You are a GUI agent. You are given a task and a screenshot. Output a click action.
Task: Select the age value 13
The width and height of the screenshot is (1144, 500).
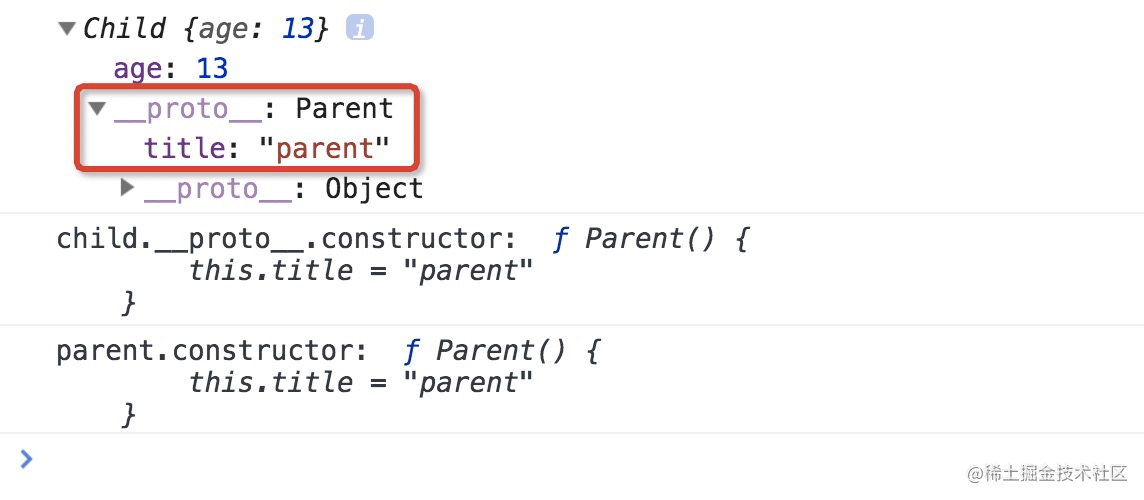(x=212, y=69)
